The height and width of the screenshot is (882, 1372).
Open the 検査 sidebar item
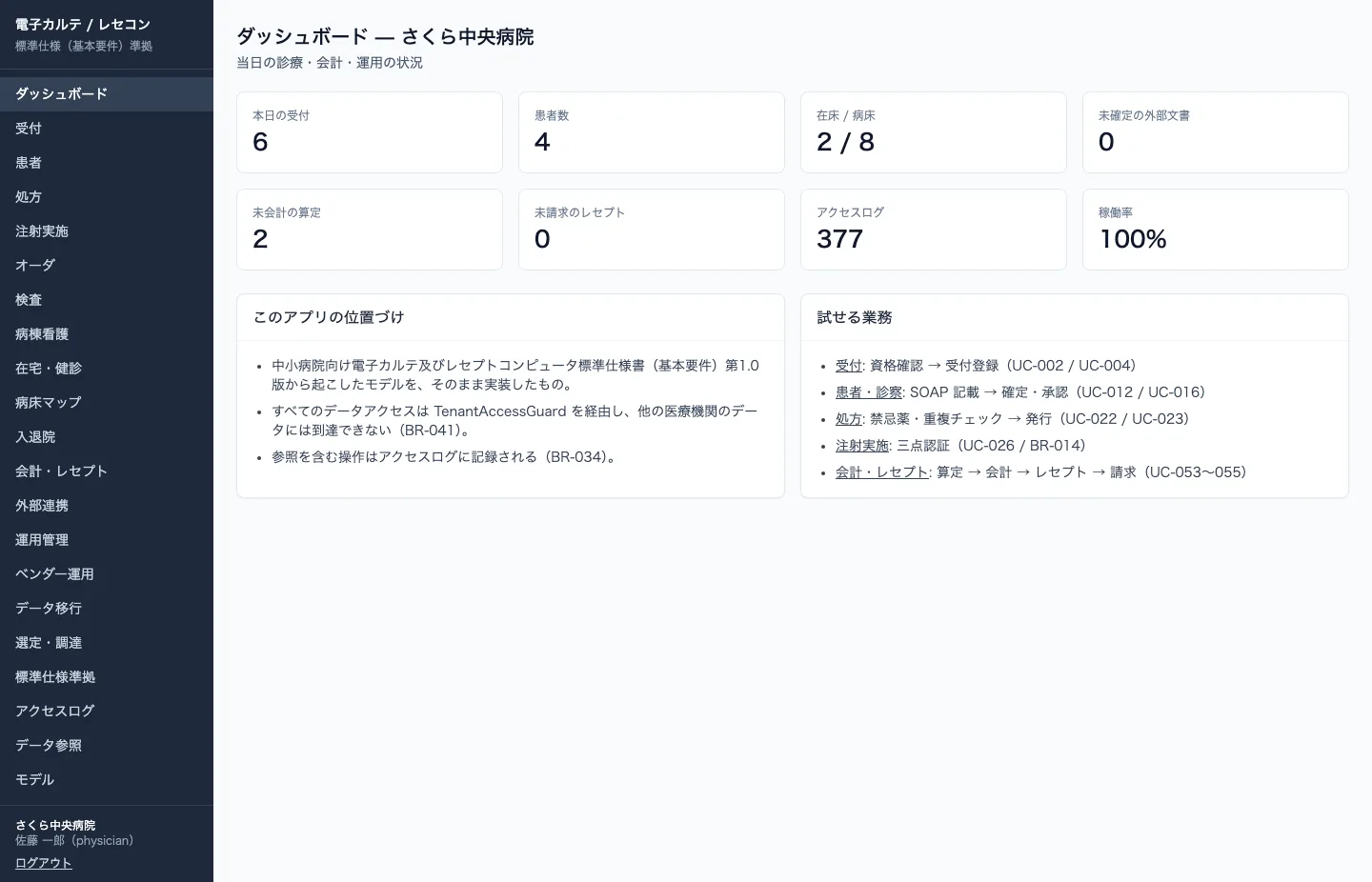pyautogui.click(x=107, y=300)
